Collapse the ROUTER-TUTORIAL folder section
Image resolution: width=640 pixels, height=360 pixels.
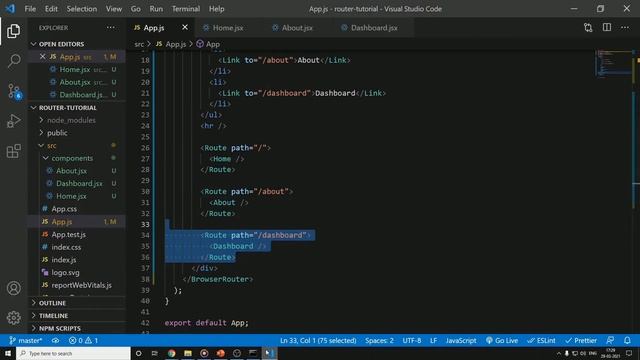pos(68,107)
